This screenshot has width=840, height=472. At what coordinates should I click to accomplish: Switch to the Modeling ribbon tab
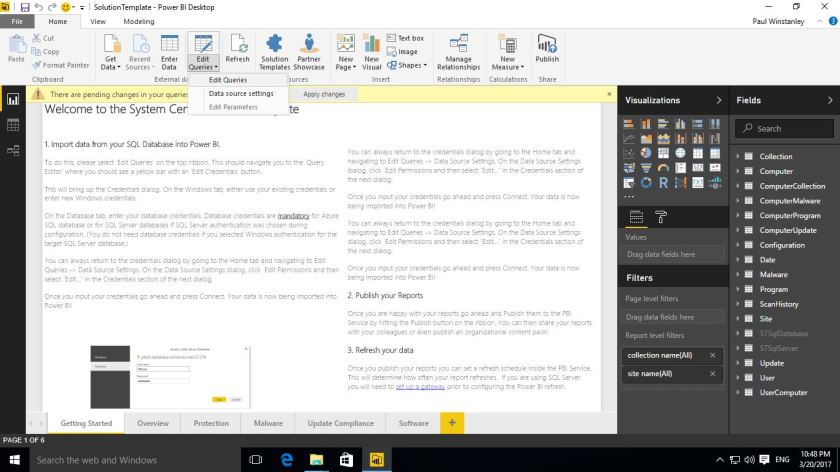[138, 20]
